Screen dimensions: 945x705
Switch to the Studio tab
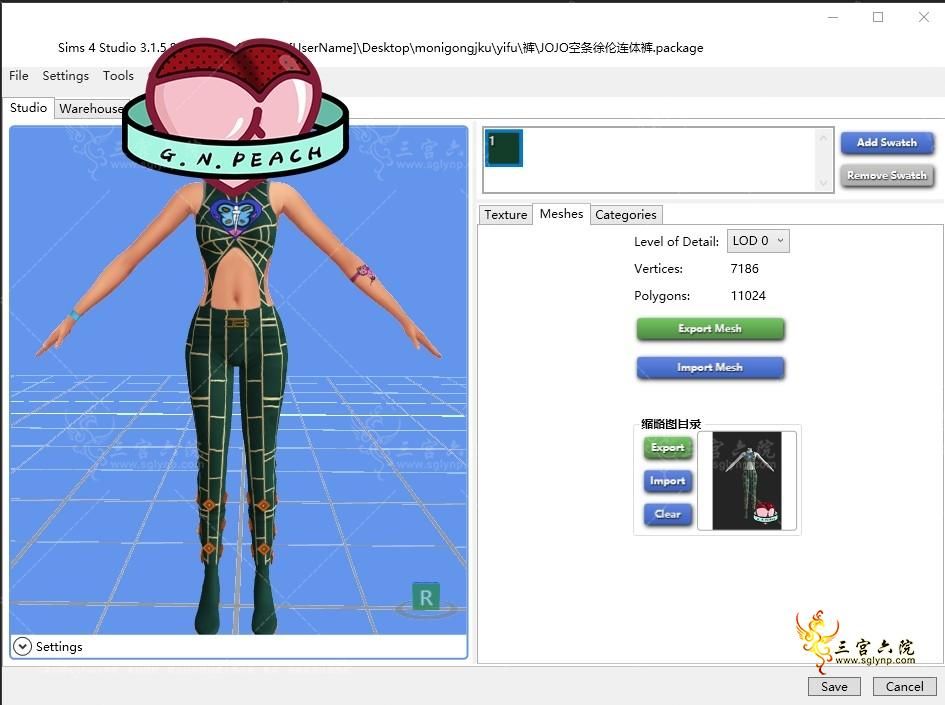[28, 107]
